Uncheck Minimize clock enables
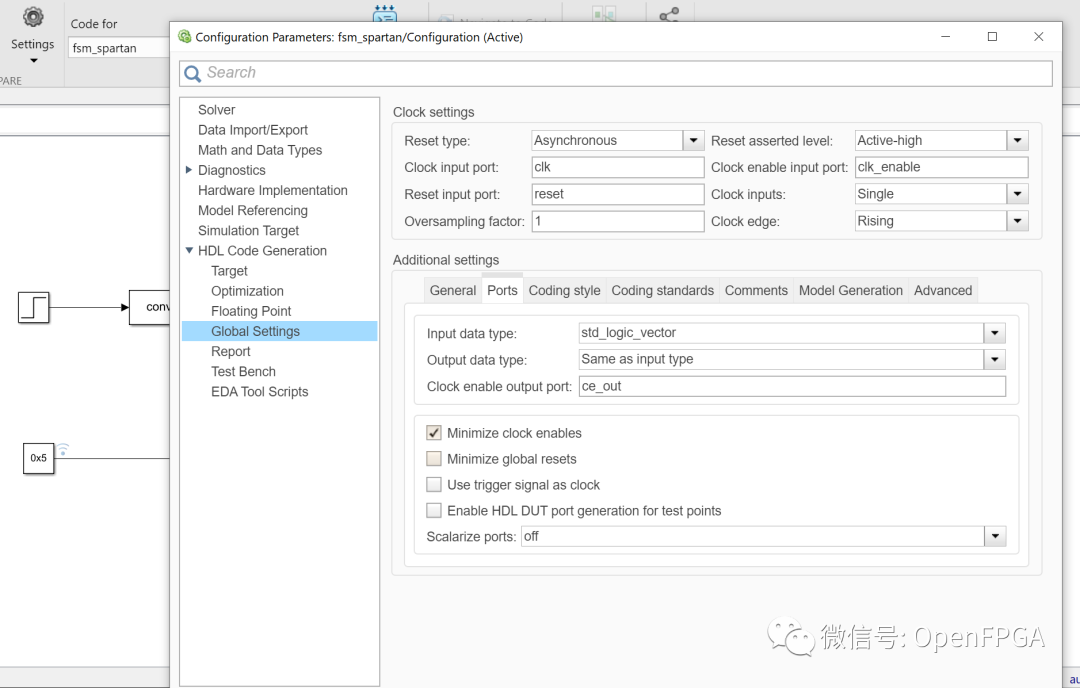 click(x=434, y=433)
